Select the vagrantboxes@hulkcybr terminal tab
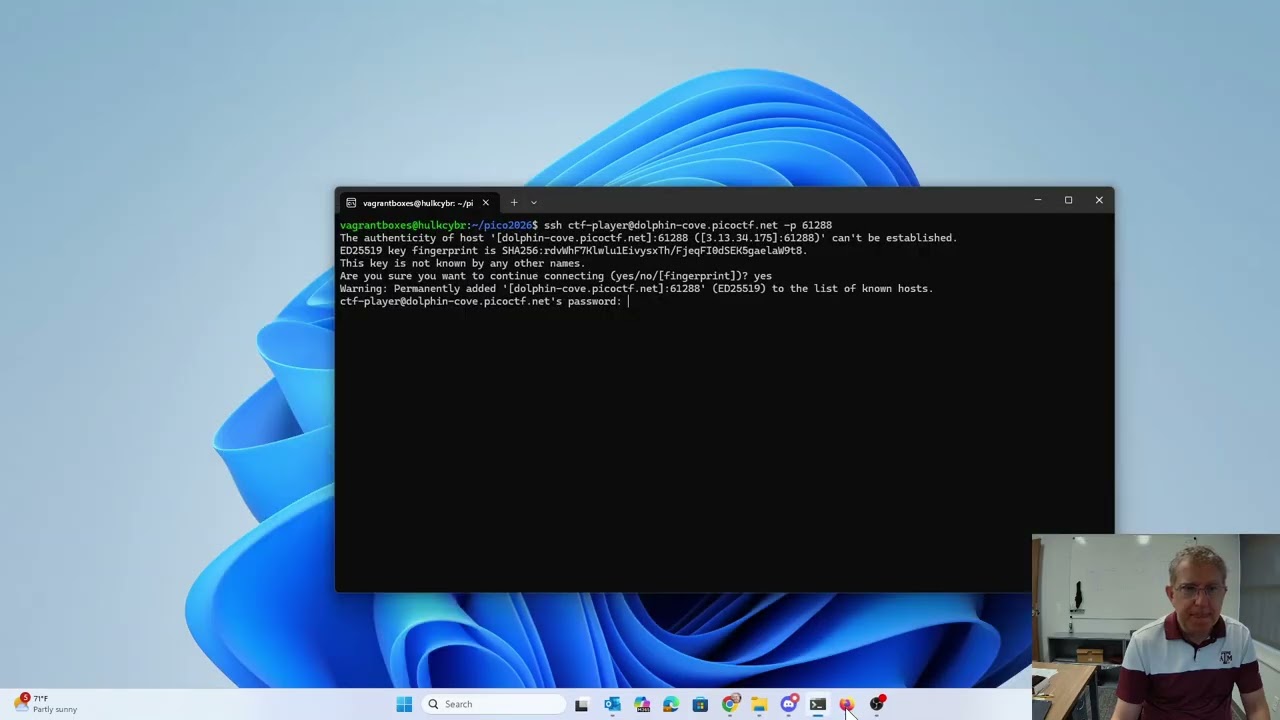Image resolution: width=1280 pixels, height=720 pixels. pos(418,202)
